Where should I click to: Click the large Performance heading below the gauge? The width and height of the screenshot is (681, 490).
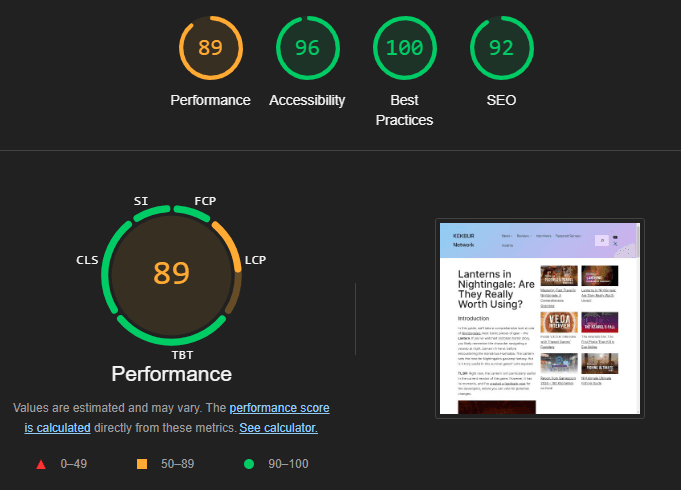[x=171, y=374]
